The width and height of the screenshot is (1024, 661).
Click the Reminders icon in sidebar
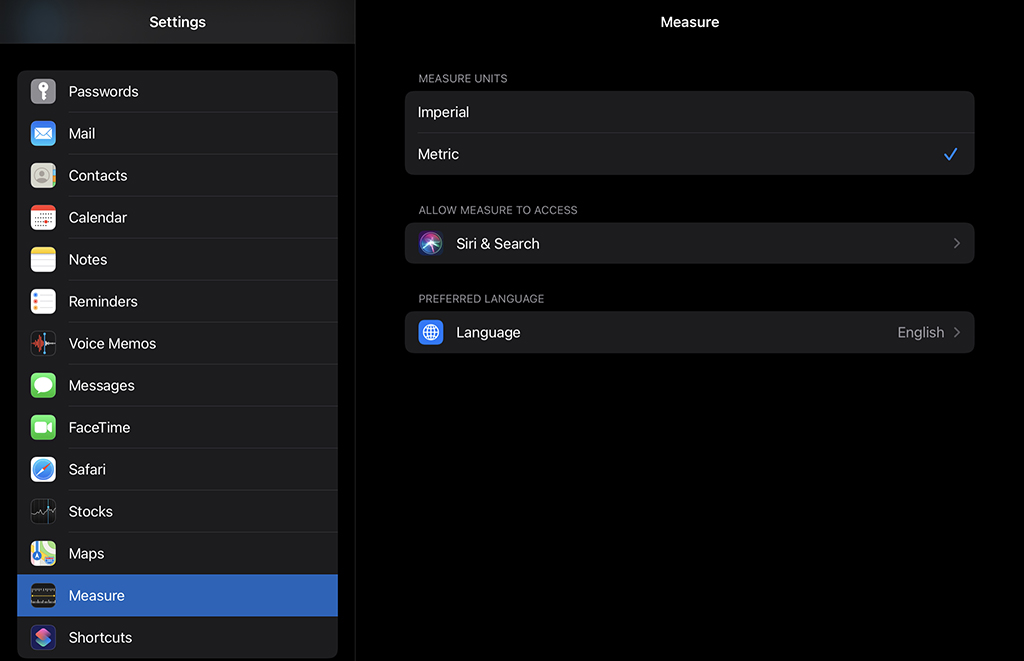43,301
